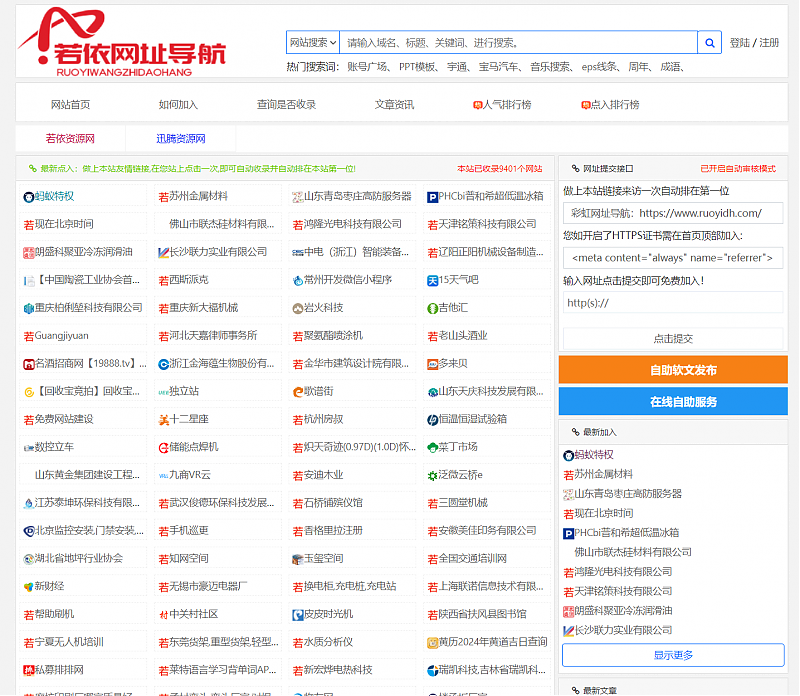Click the orange 自助软文发布 button
This screenshot has width=800, height=696.
click(673, 370)
